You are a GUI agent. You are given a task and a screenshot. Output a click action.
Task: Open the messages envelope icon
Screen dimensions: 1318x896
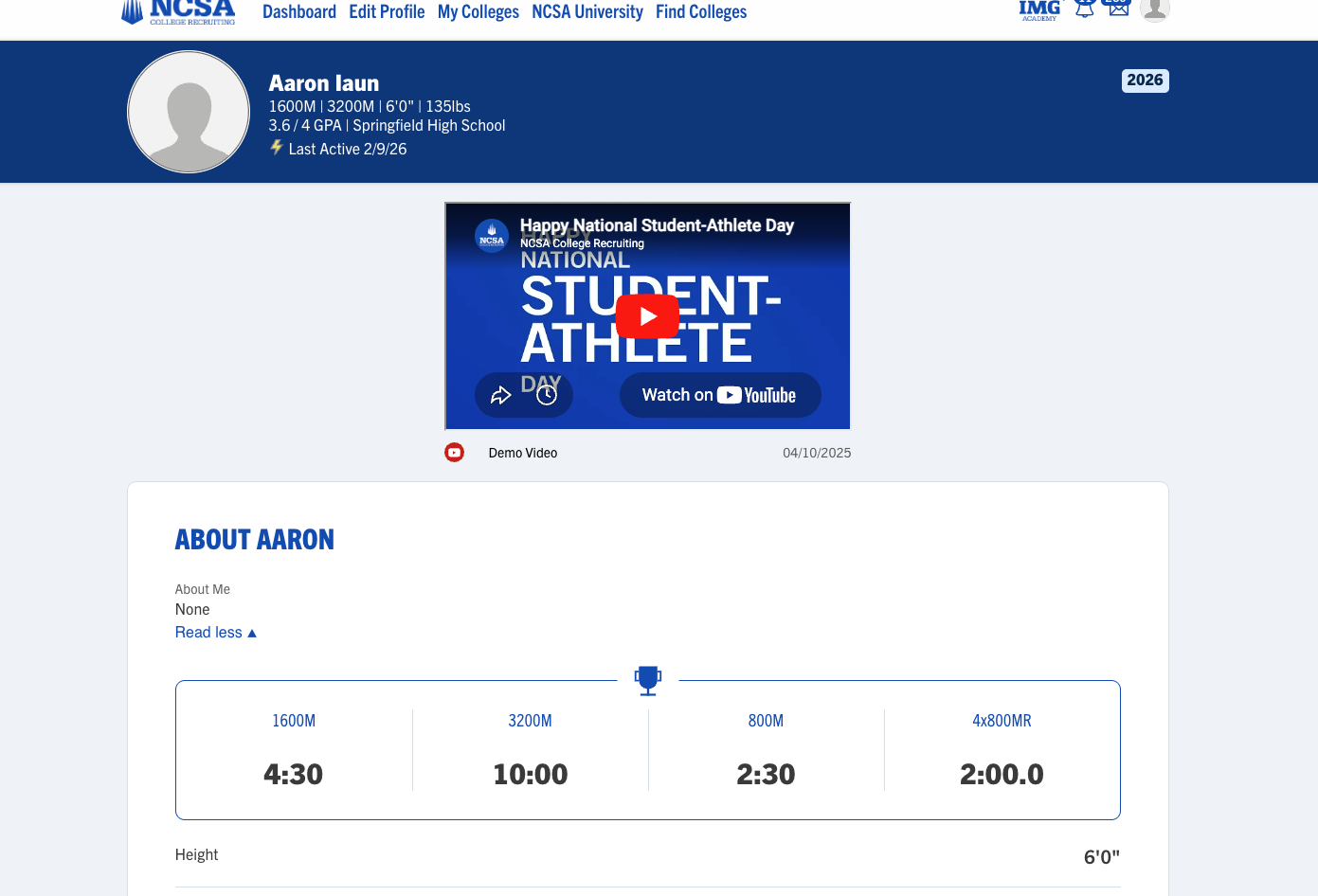pos(1119,9)
